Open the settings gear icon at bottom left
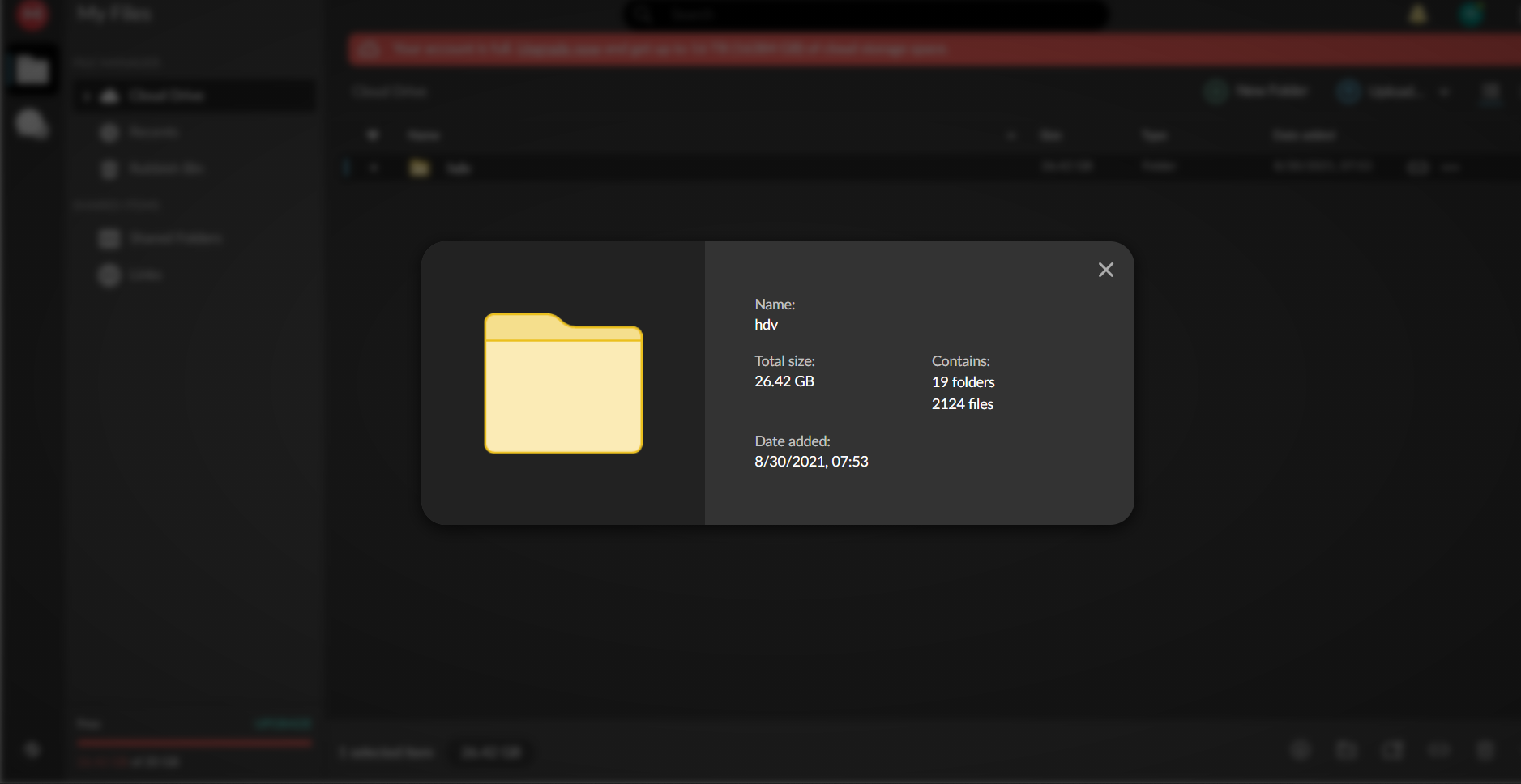This screenshot has height=784, width=1521. [32, 750]
